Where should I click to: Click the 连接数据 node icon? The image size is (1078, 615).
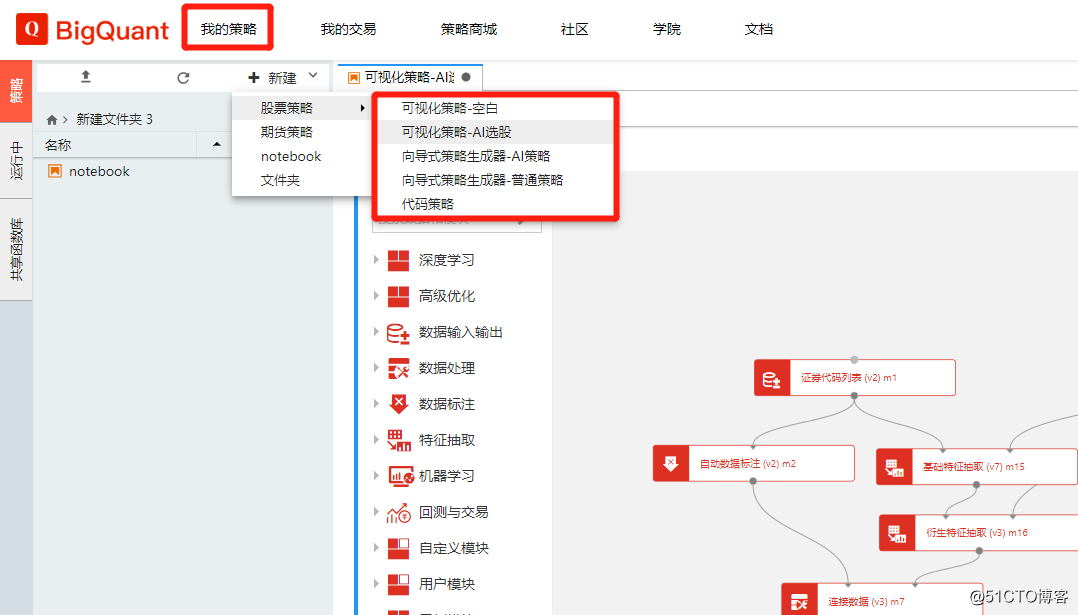(x=799, y=600)
